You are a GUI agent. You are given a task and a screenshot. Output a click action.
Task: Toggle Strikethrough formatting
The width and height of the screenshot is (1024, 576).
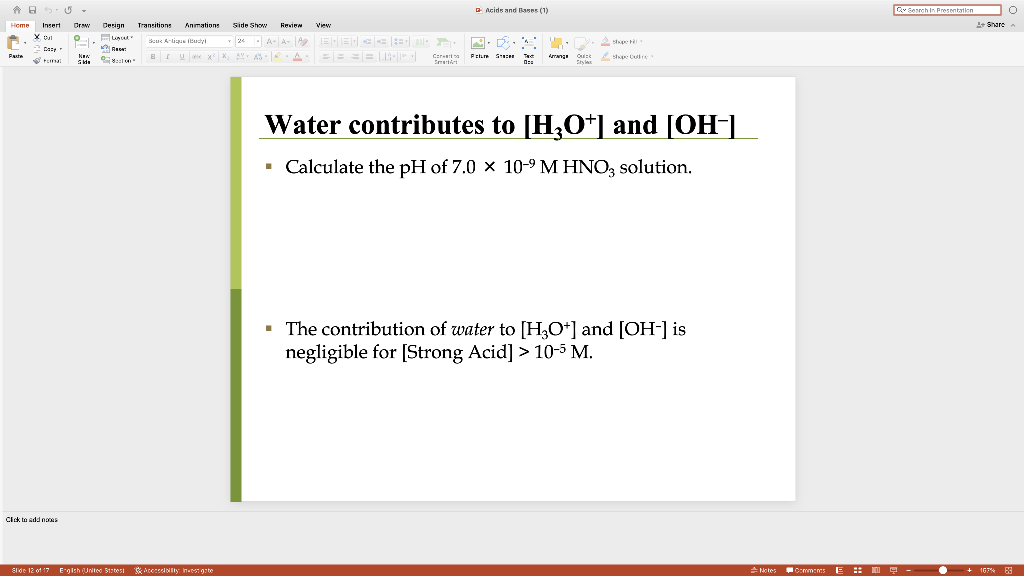(x=196, y=57)
